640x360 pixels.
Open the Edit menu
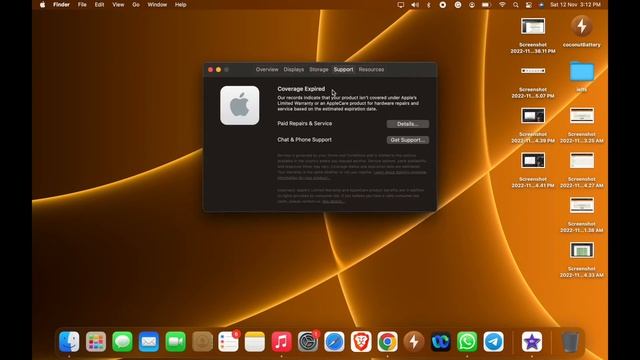click(x=100, y=5)
